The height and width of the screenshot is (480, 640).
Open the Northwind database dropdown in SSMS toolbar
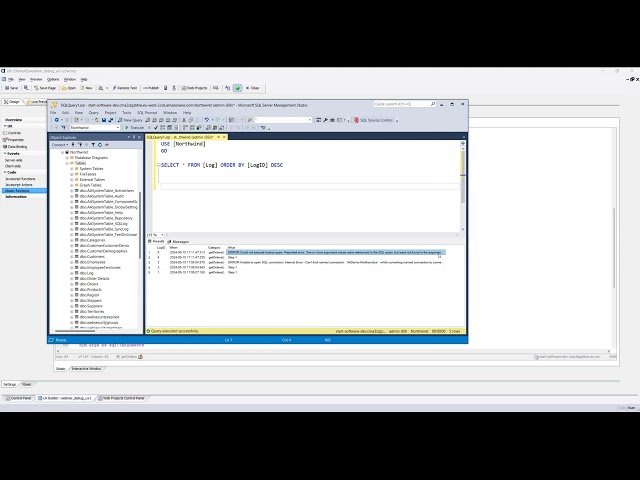pos(95,128)
